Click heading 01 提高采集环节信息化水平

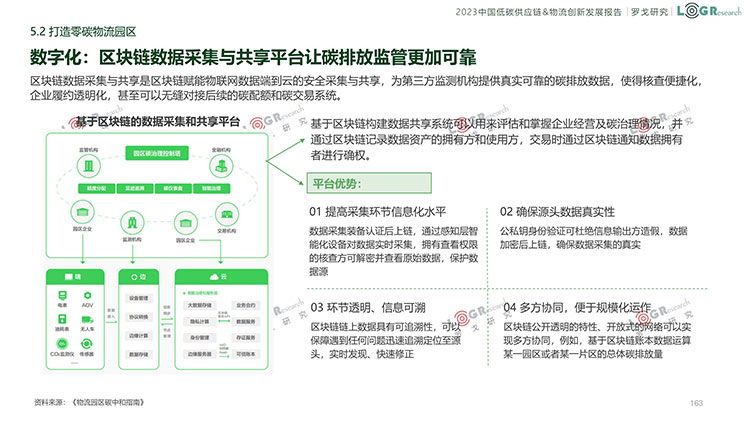coord(378,211)
